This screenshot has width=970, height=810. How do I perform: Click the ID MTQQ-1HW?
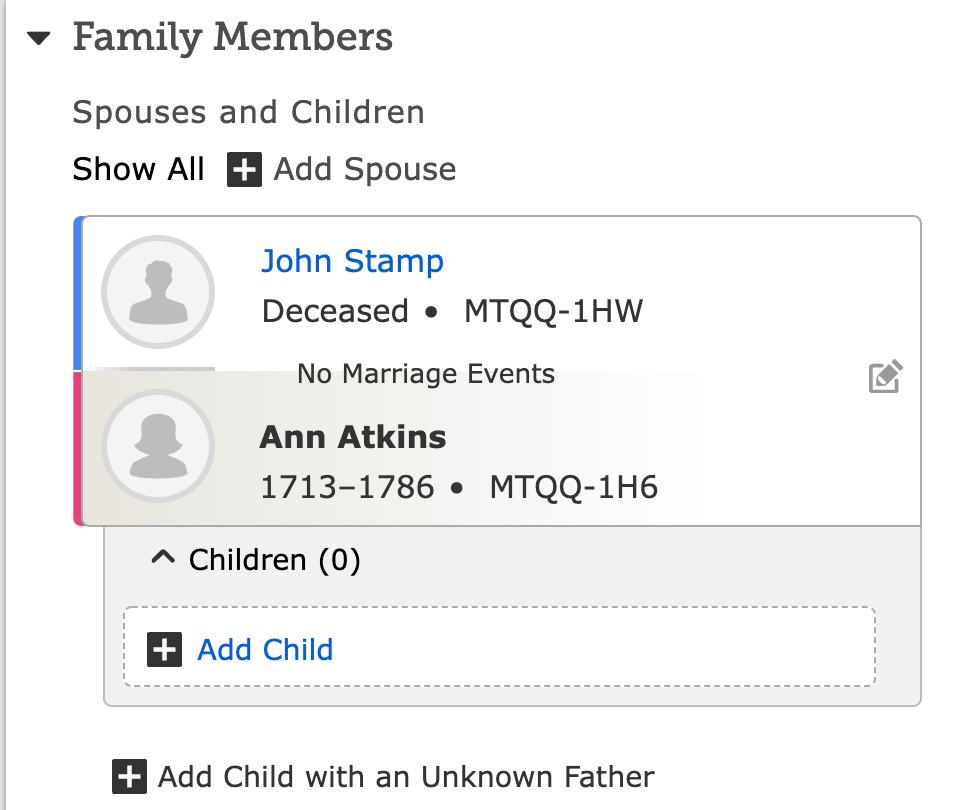coord(554,311)
